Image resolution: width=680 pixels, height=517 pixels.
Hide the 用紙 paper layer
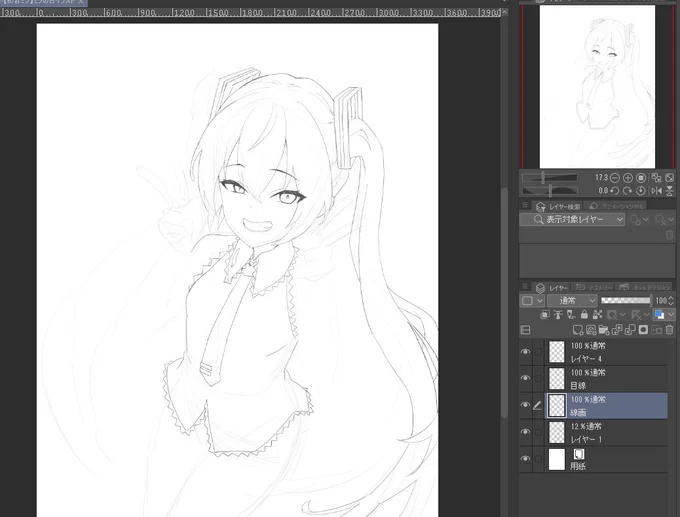(525, 459)
